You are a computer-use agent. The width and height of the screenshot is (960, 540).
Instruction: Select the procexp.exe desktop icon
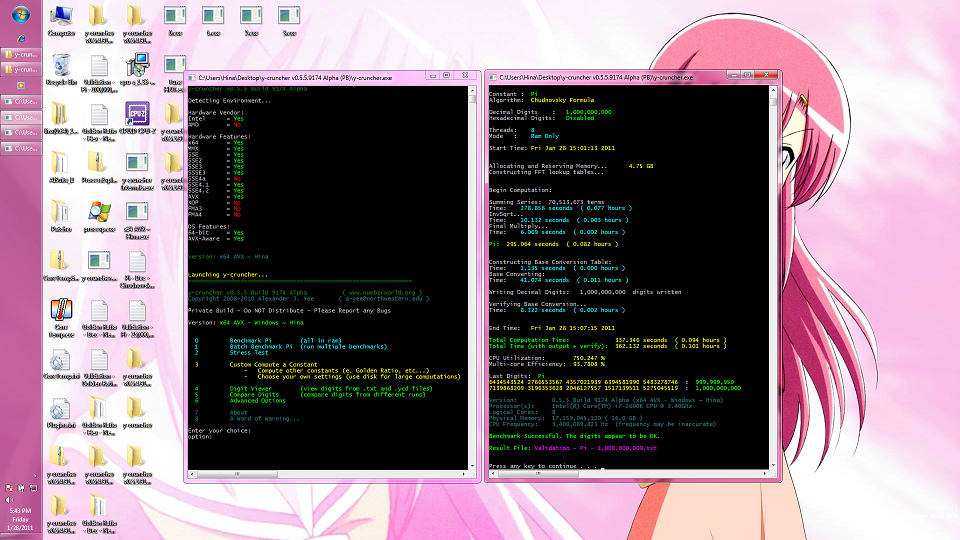pyautogui.click(x=99, y=213)
